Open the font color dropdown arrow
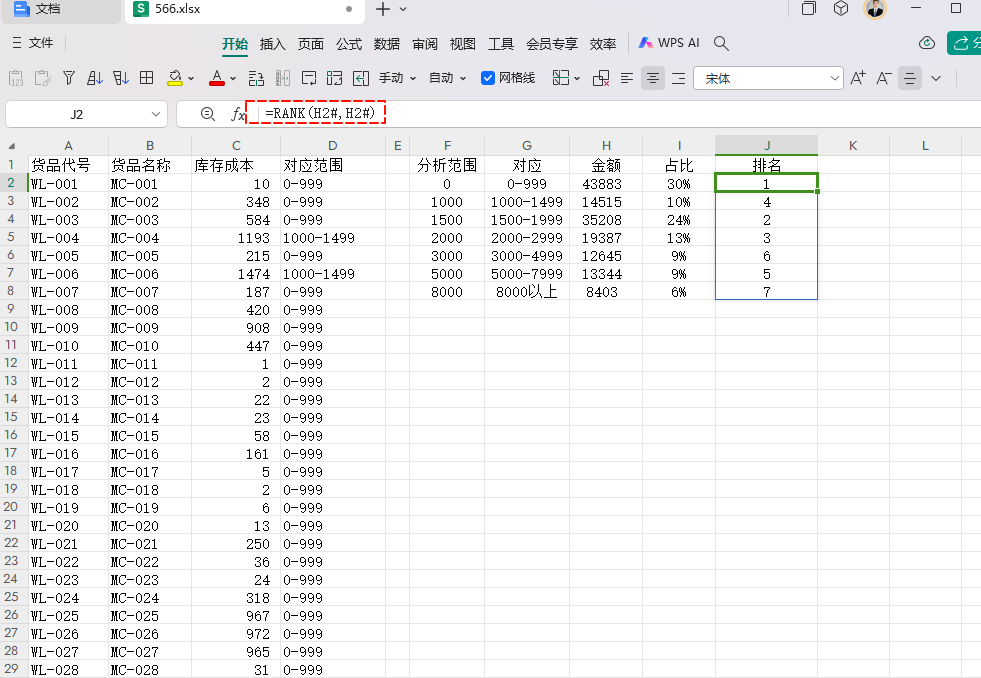 233,79
